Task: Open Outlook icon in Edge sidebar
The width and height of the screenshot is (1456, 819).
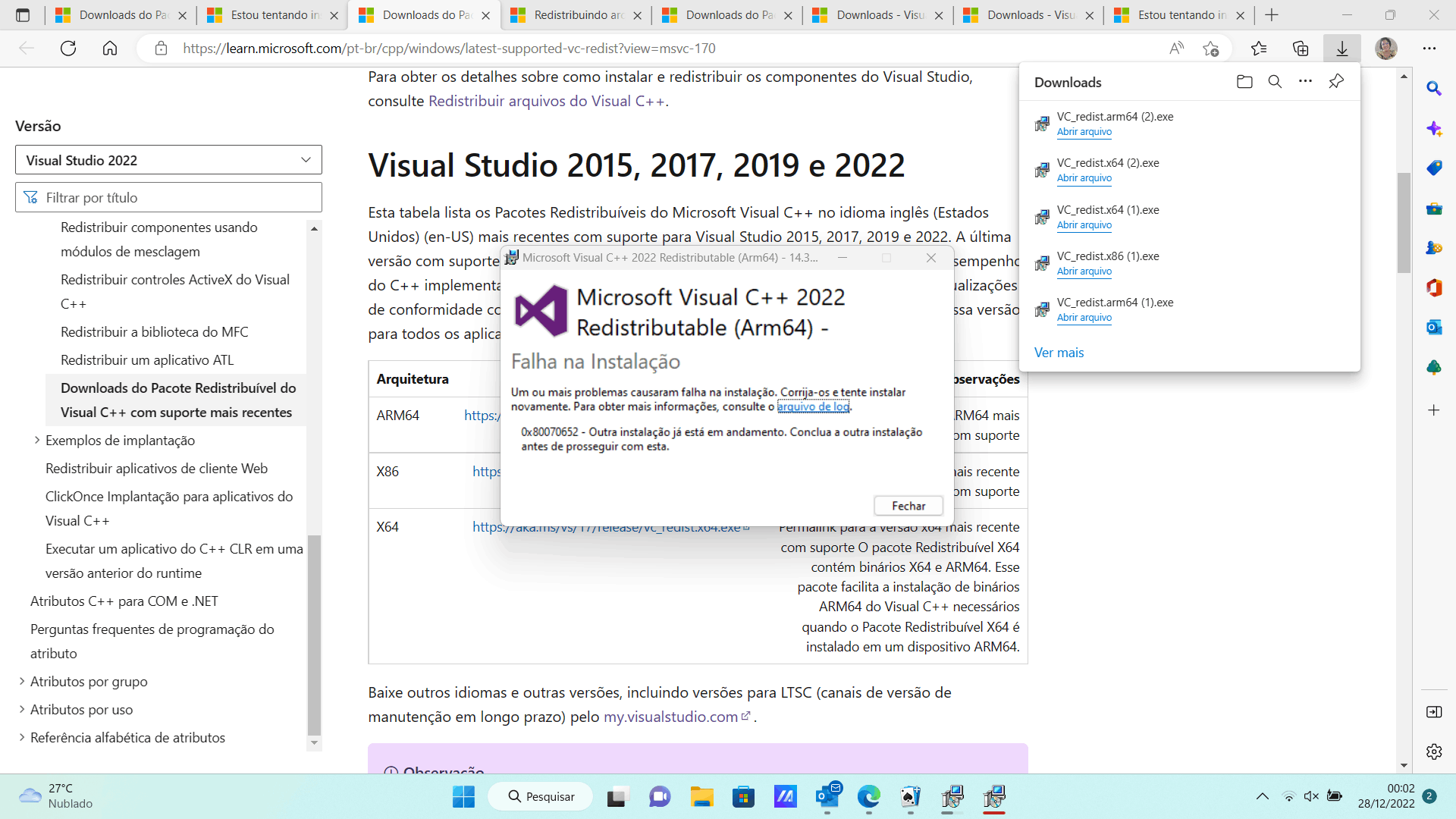Action: point(1433,328)
